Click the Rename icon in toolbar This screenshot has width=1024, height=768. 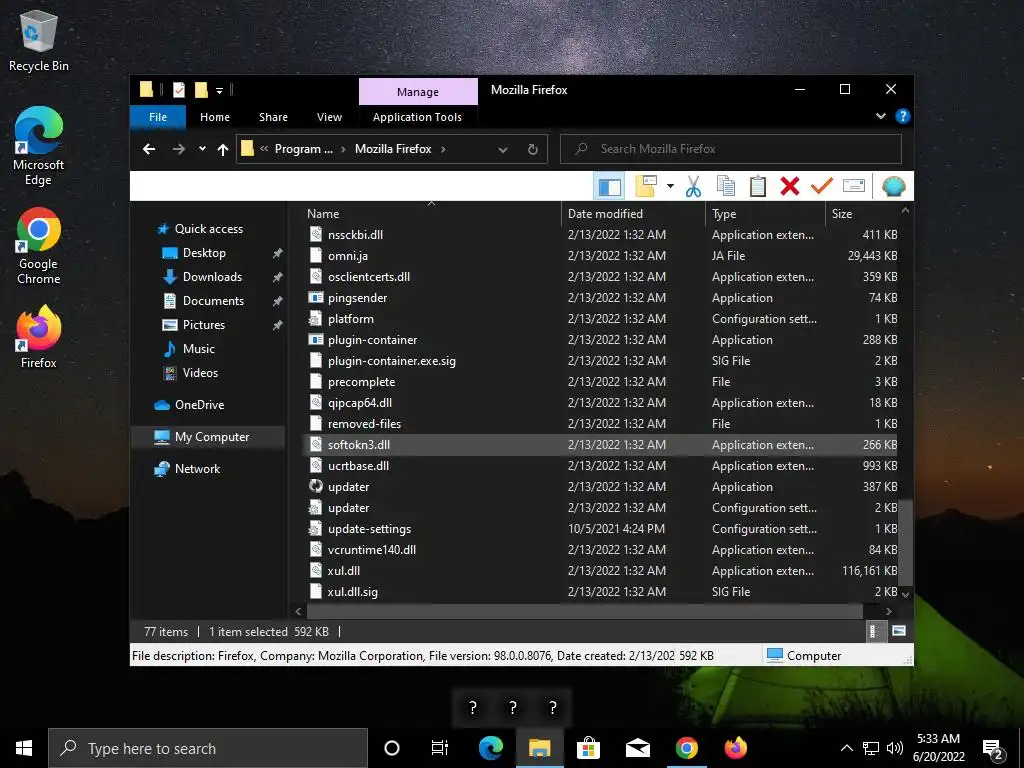pos(854,187)
